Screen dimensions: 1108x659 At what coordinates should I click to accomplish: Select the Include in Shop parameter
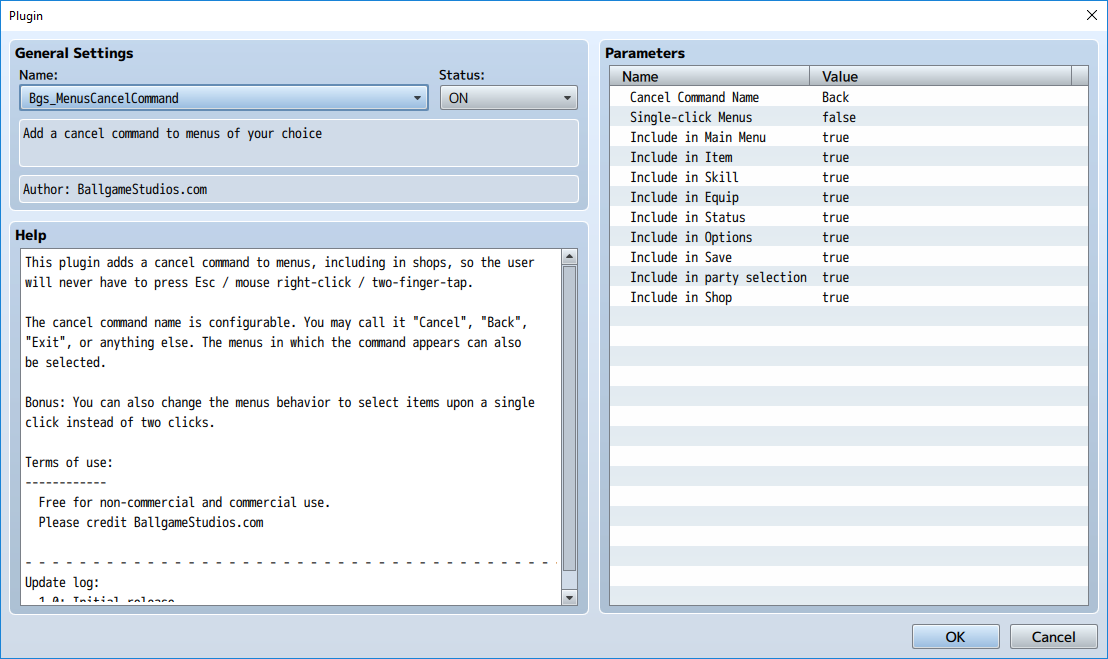[x=848, y=297]
